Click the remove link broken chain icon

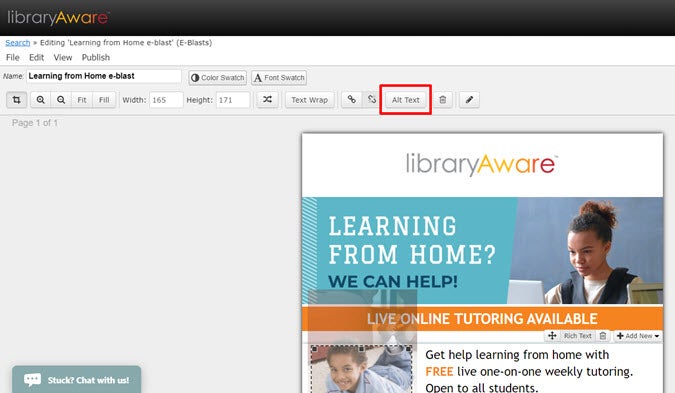coord(372,100)
